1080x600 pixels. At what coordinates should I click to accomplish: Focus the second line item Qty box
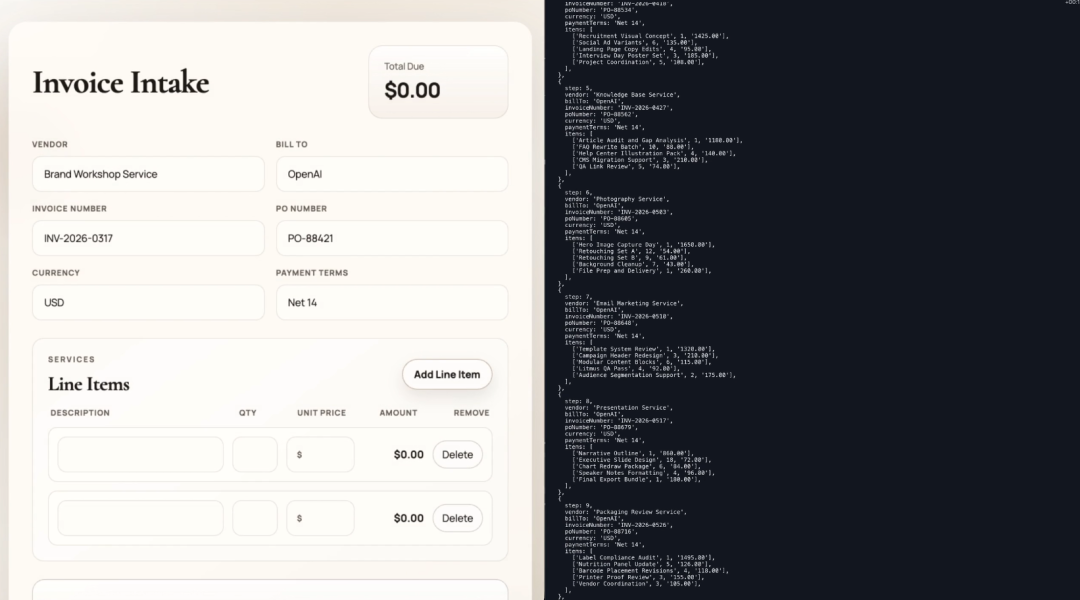coord(255,518)
